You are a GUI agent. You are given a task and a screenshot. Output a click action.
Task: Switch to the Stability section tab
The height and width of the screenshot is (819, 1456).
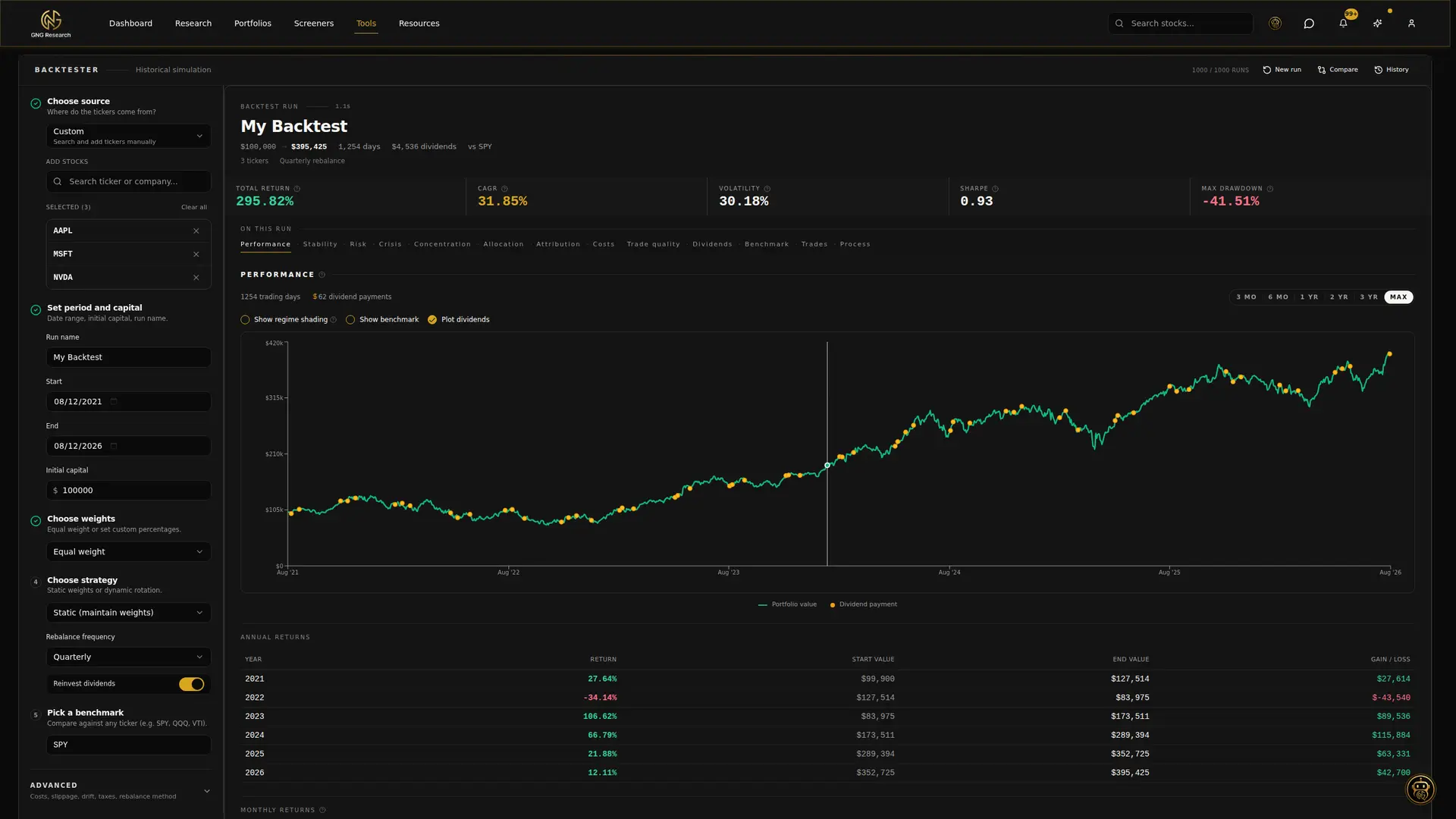(320, 245)
